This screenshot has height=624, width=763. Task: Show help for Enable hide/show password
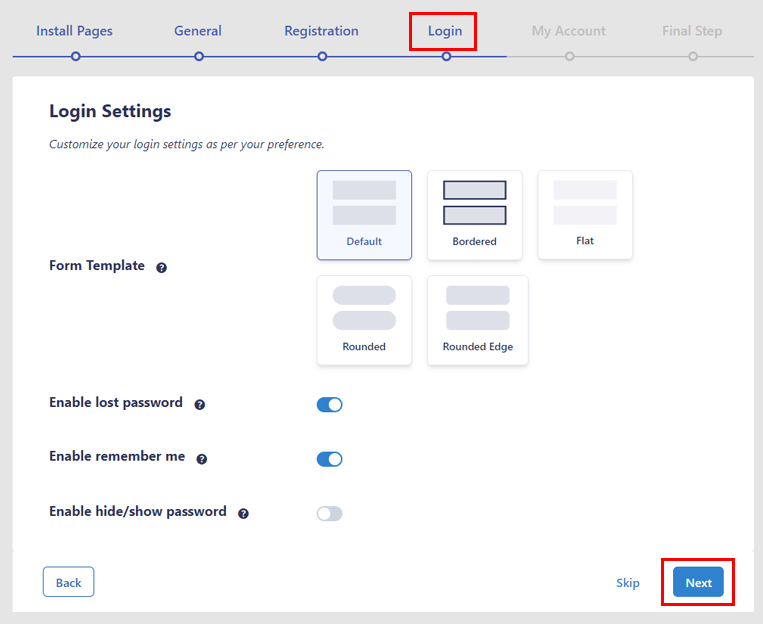pyautogui.click(x=243, y=514)
